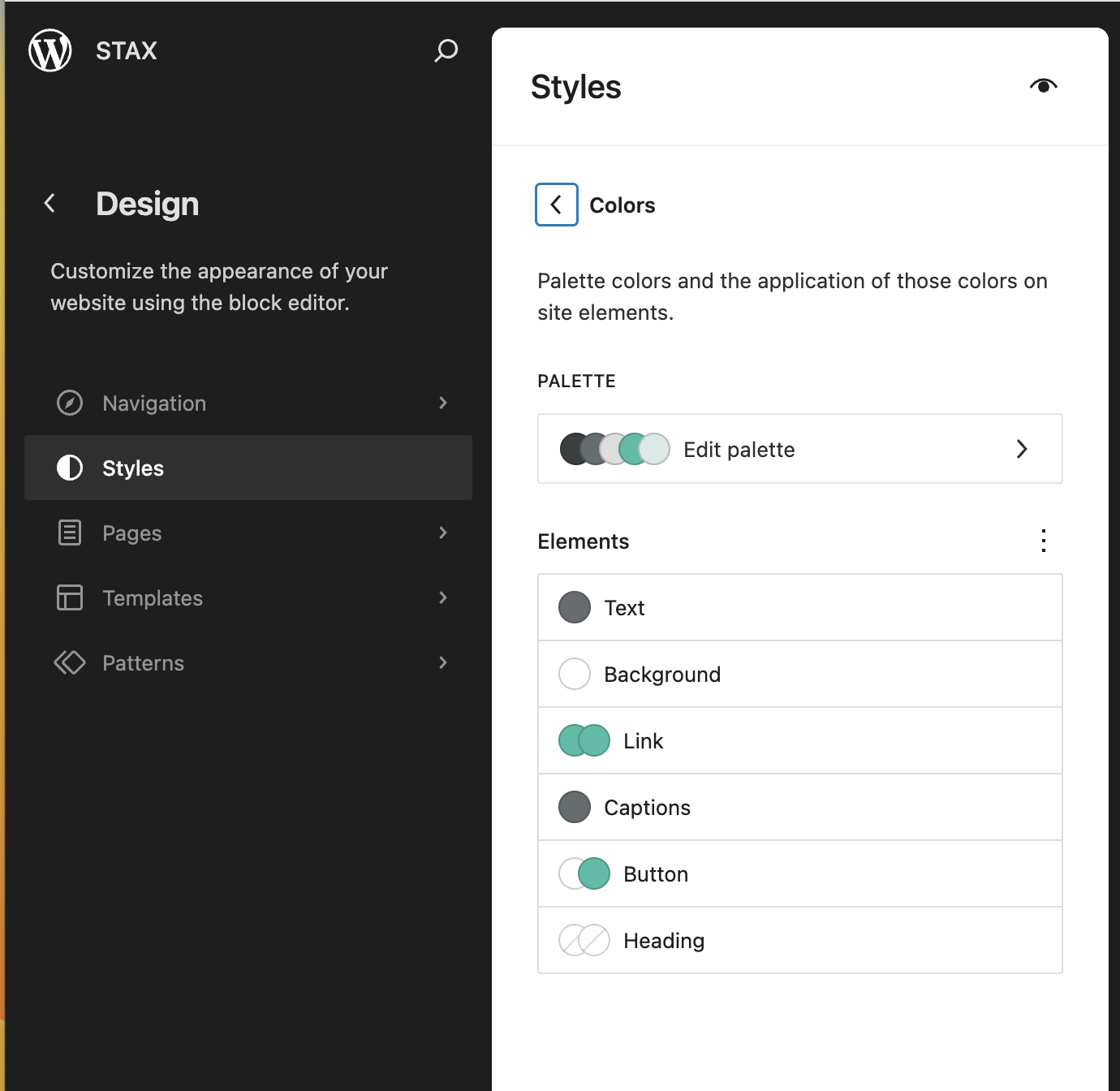Viewport: 1120px width, 1091px height.
Task: Click the Link teal color swatches
Action: 584,740
